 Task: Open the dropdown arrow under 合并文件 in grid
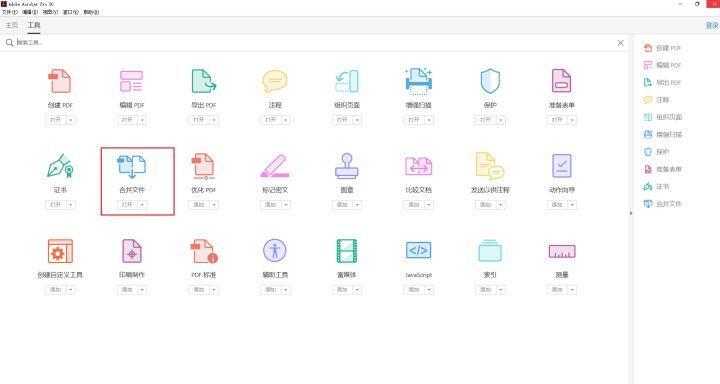pyautogui.click(x=142, y=205)
